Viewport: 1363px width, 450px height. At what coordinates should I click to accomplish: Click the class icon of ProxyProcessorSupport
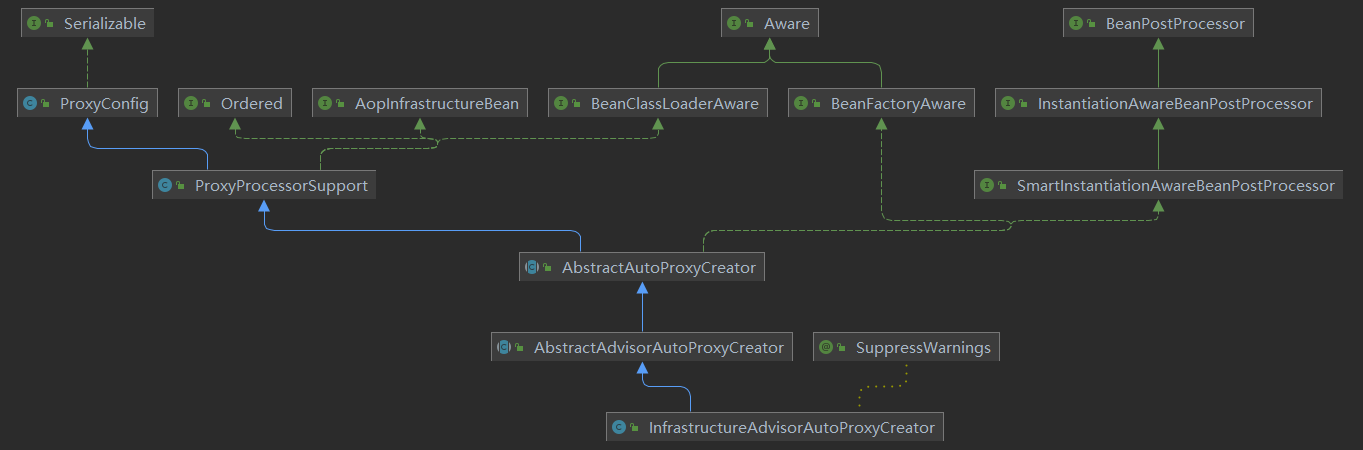[165, 185]
